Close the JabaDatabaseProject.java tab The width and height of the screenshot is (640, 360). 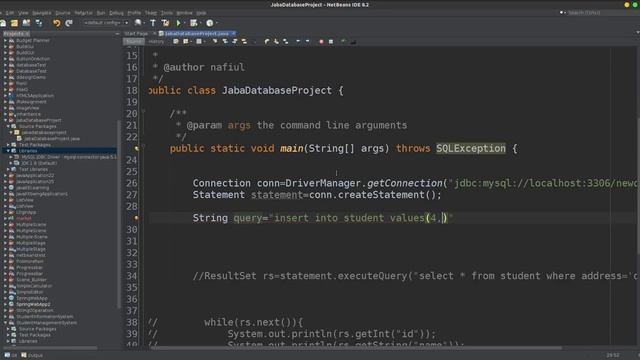point(233,33)
